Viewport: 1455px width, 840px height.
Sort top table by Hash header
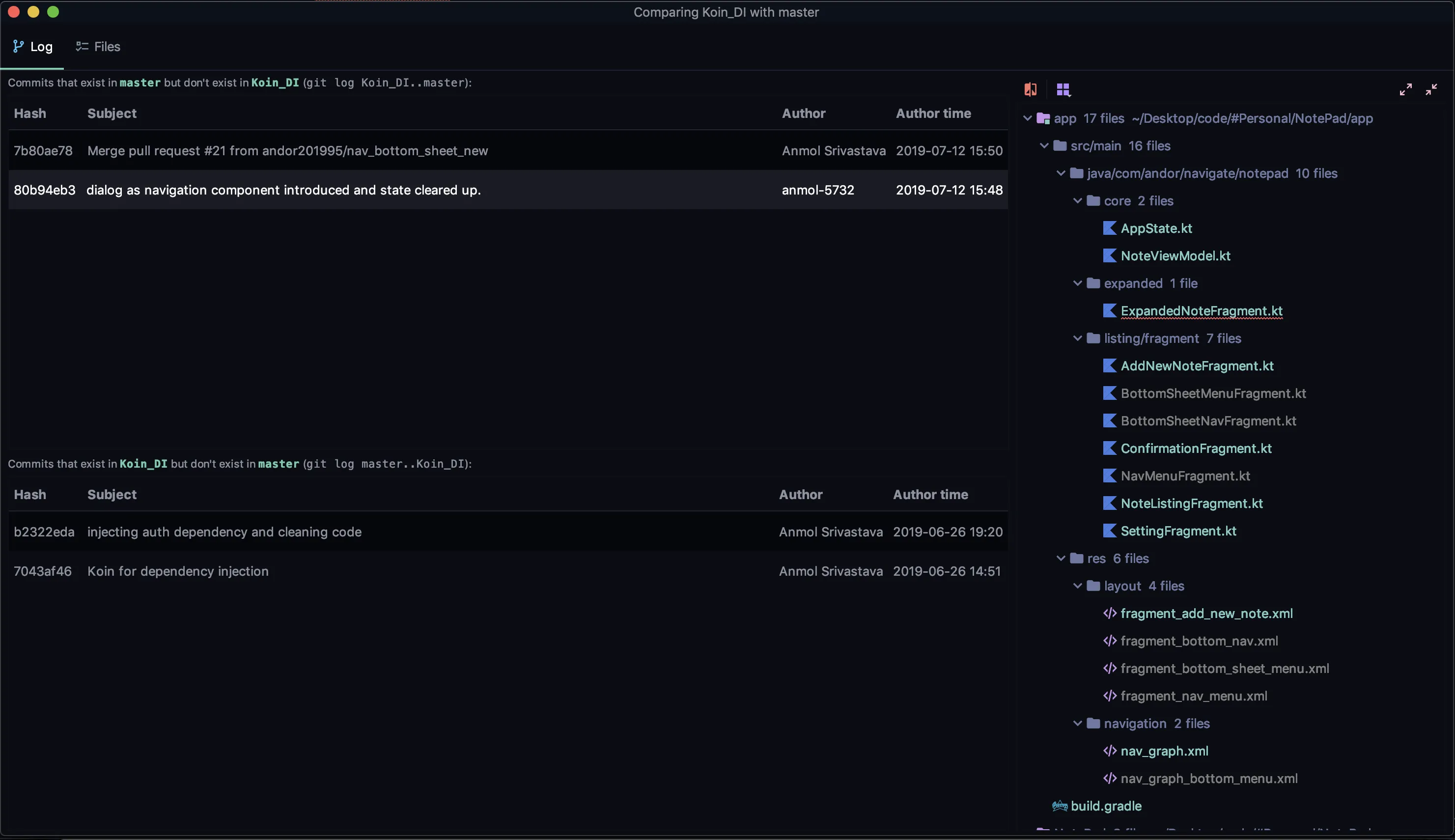click(x=30, y=113)
